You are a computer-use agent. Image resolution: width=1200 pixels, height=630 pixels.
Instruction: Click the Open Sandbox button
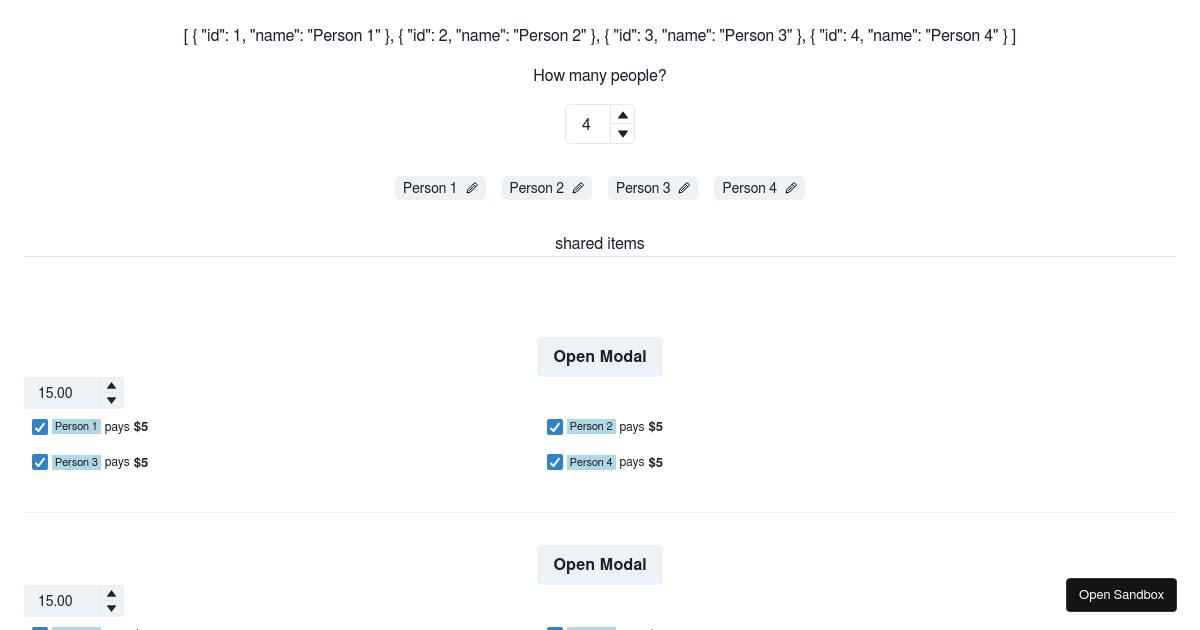pyautogui.click(x=1121, y=594)
